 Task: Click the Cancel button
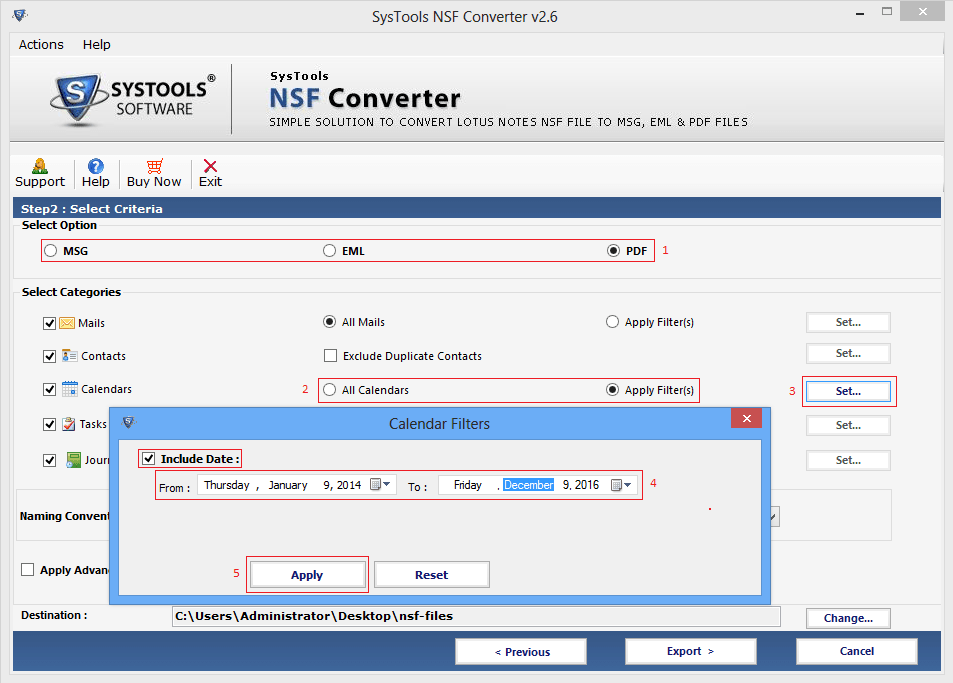(856, 651)
